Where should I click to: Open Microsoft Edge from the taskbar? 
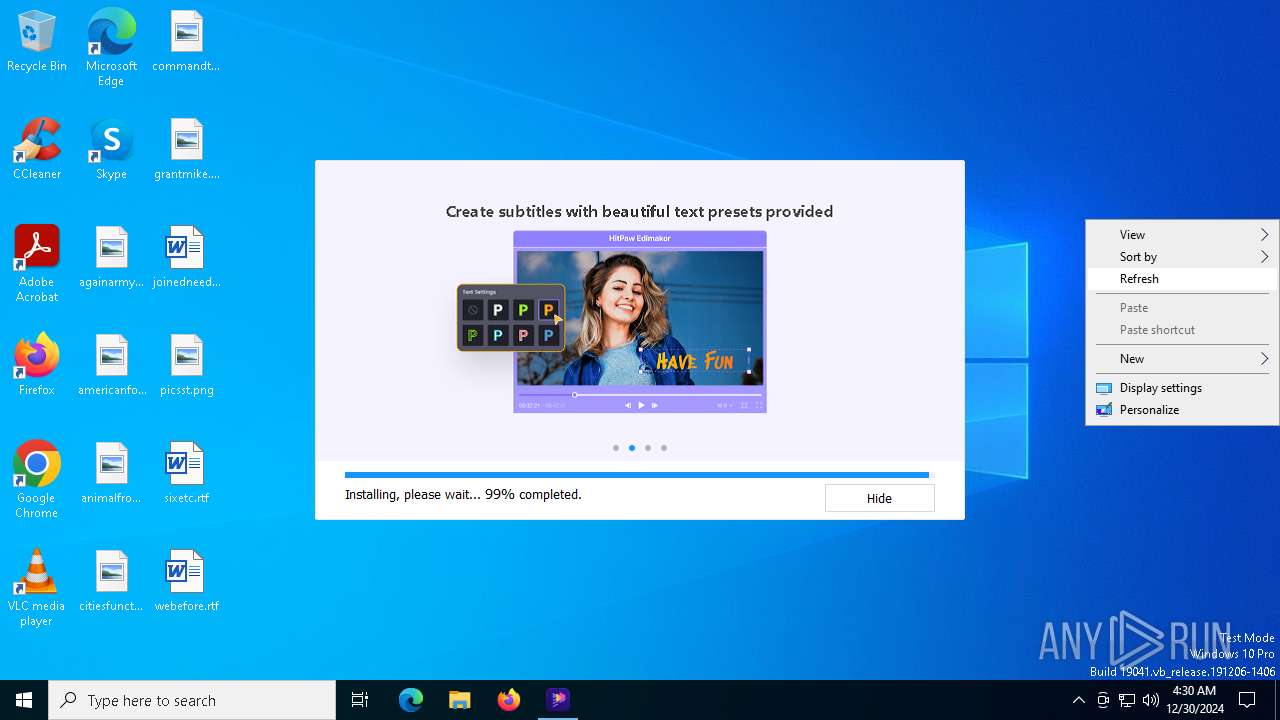click(x=411, y=700)
